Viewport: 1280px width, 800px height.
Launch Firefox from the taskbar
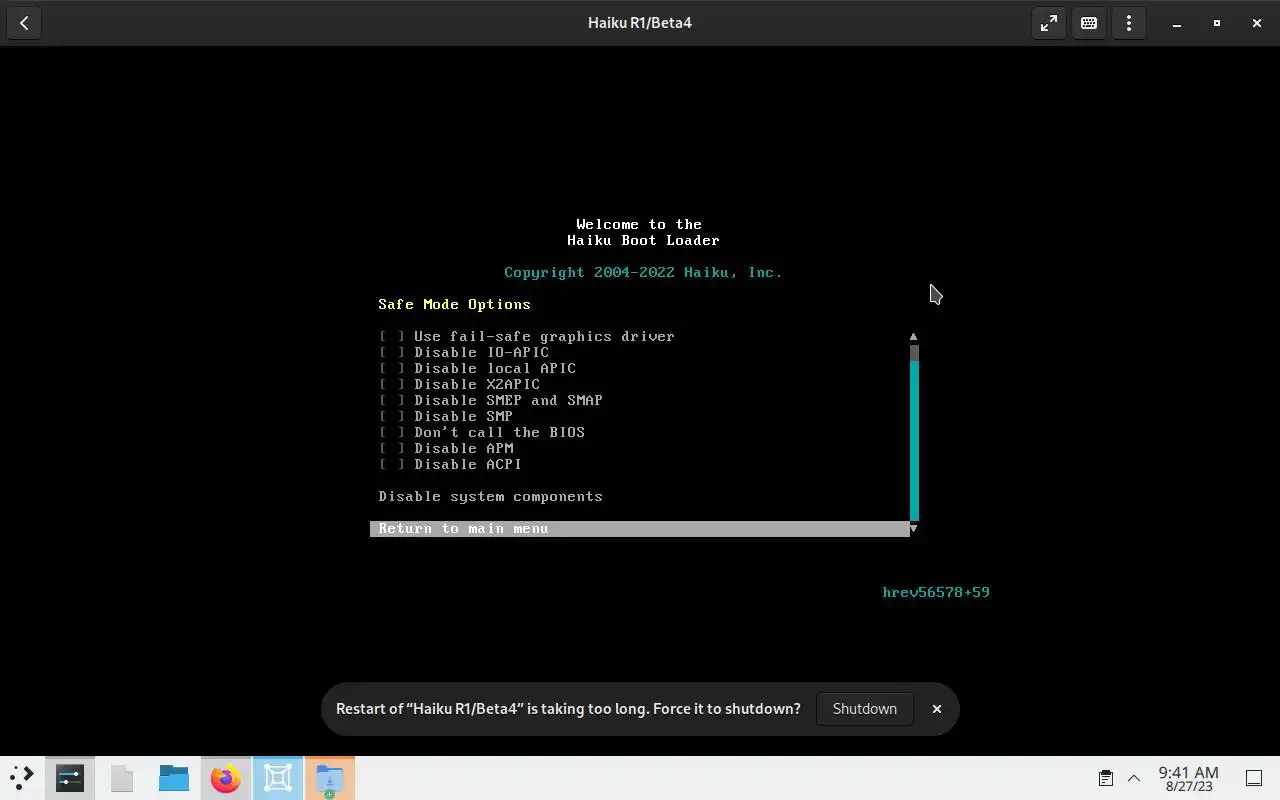tap(226, 778)
